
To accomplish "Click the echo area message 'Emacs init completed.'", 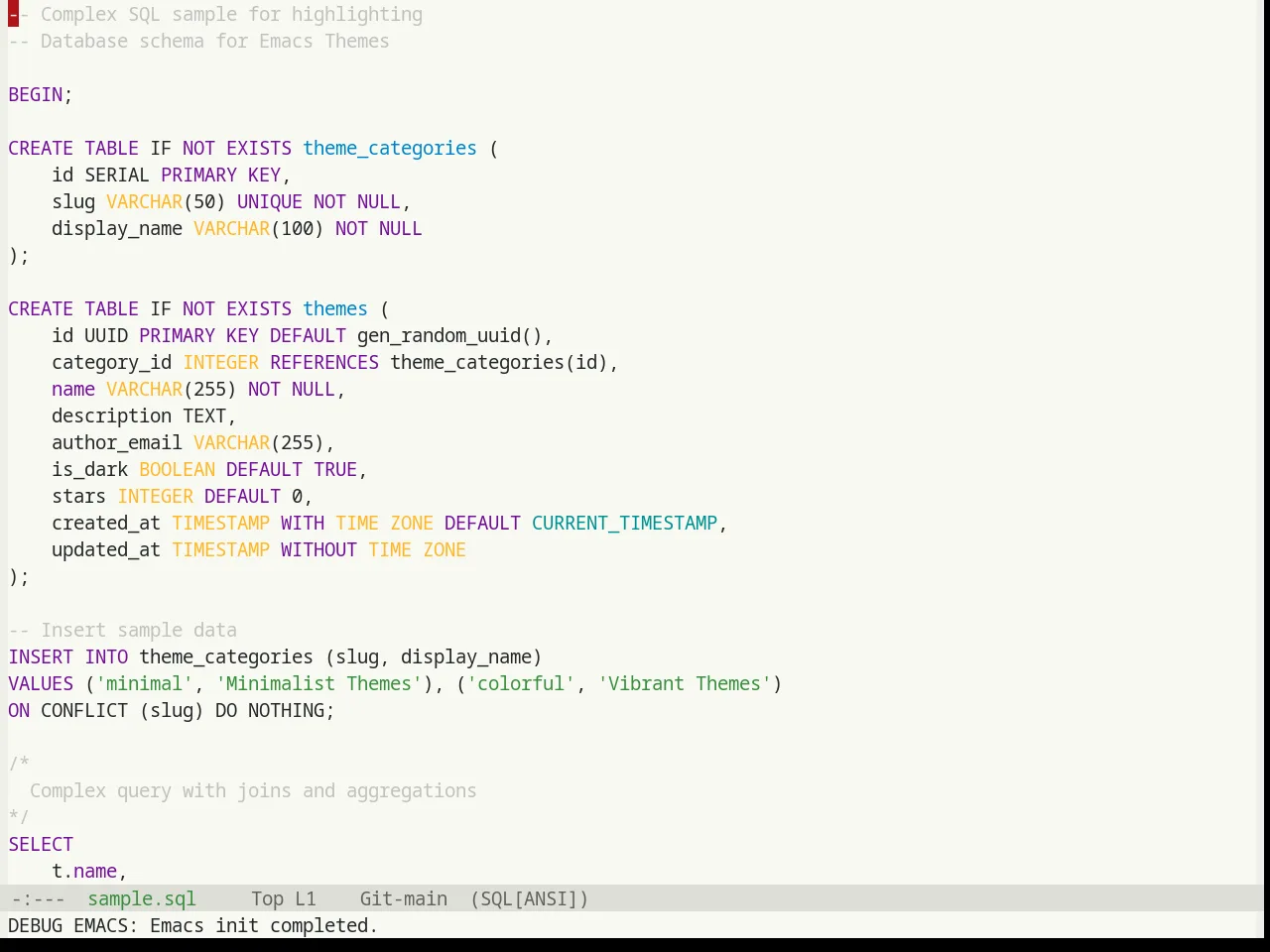I will (264, 925).
